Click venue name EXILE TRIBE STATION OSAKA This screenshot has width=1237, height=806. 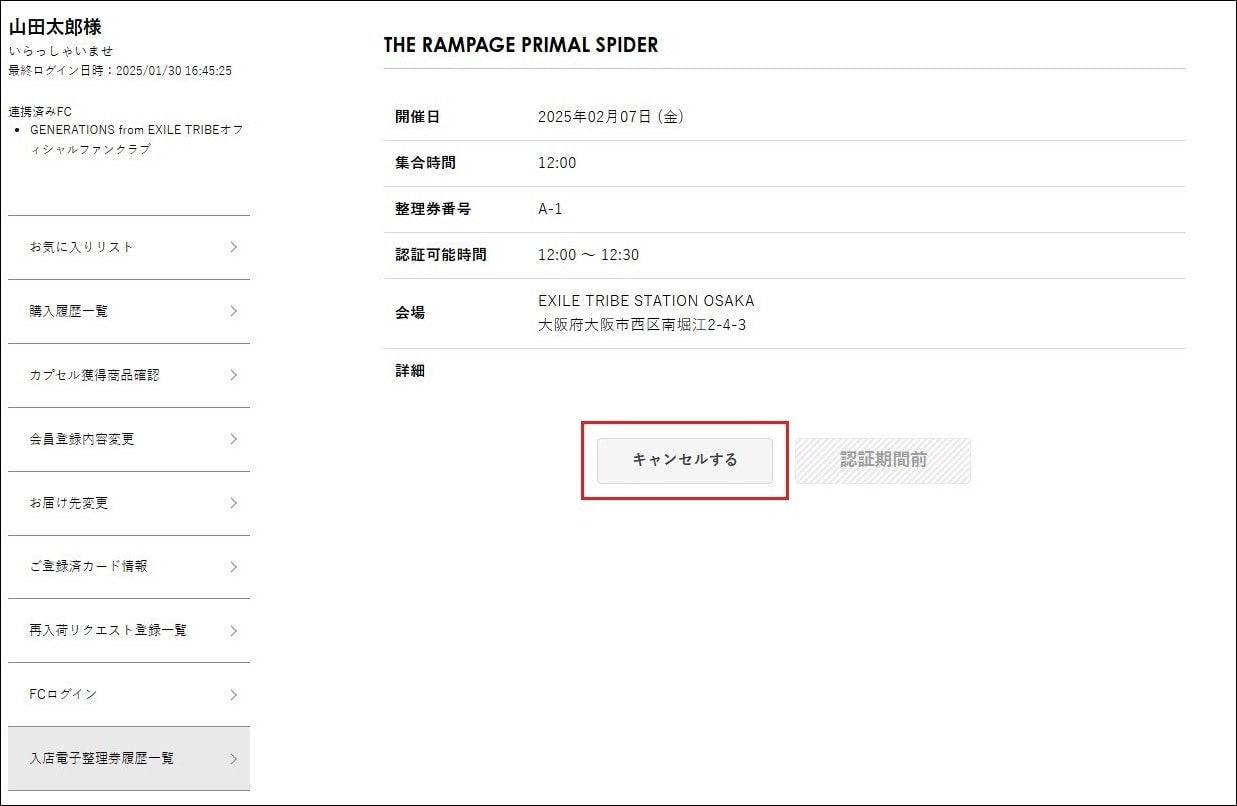646,301
